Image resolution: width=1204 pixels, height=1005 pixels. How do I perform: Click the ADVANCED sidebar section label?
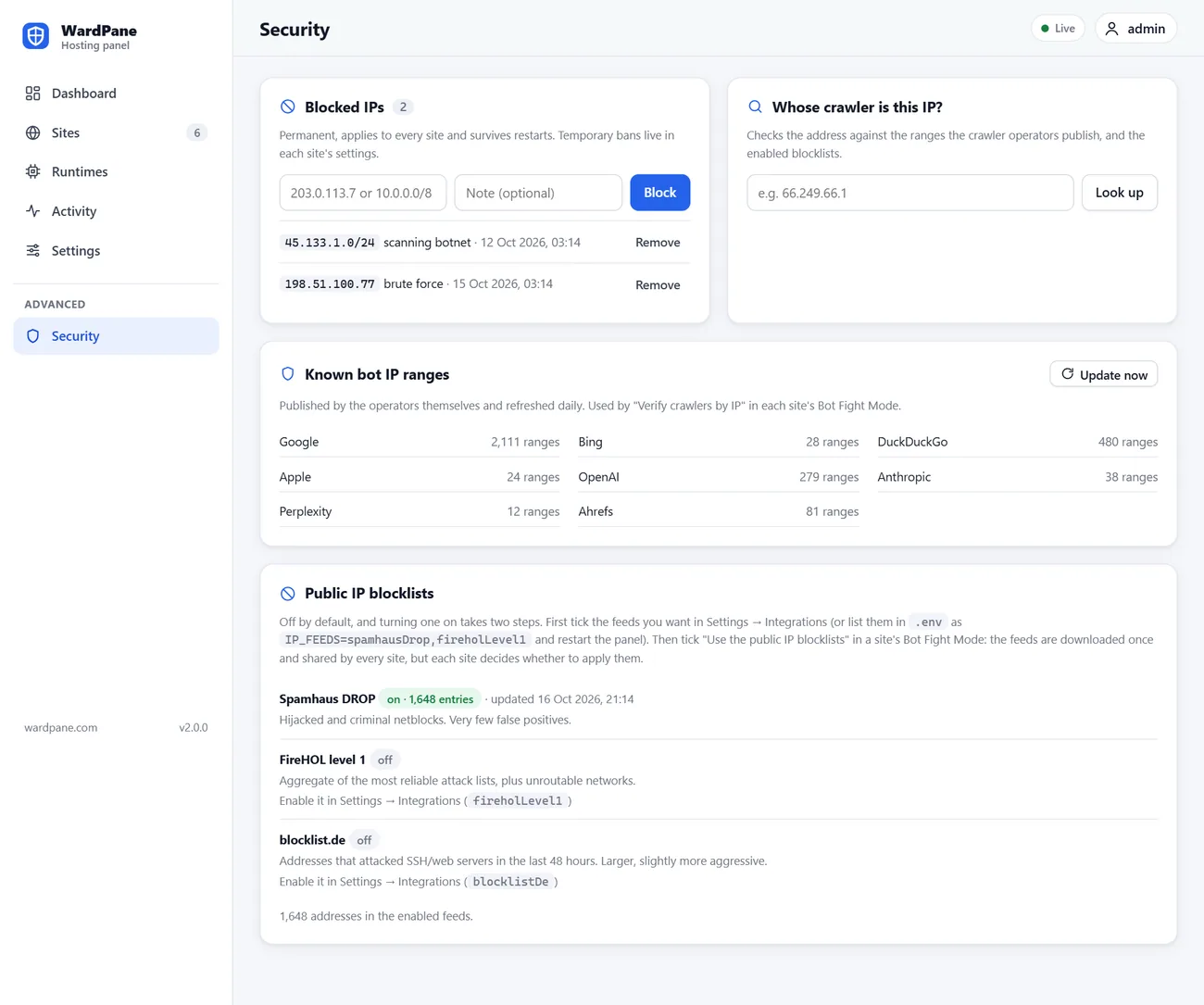55,304
